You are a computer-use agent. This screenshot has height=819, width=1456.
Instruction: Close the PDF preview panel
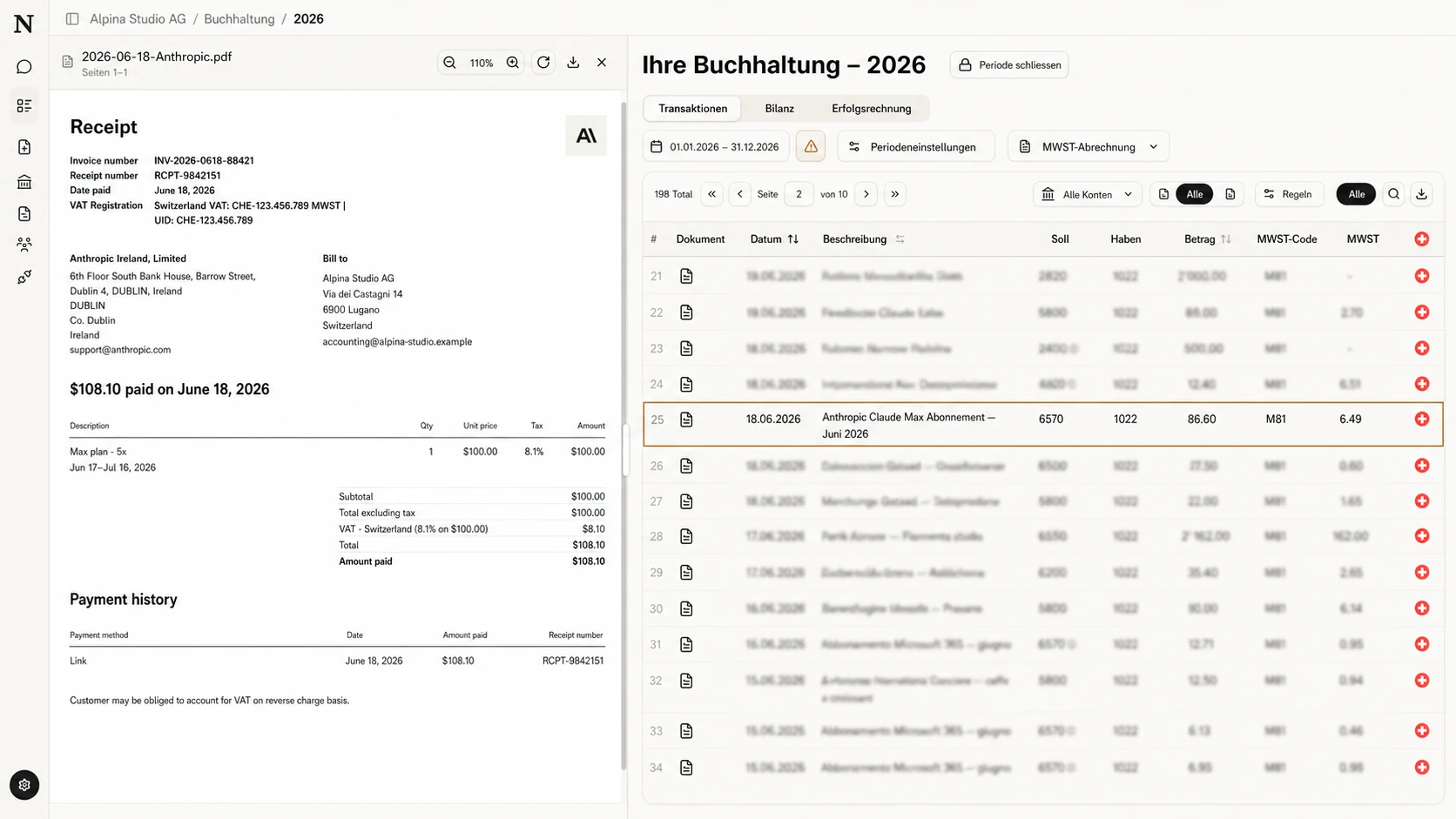pos(602,63)
